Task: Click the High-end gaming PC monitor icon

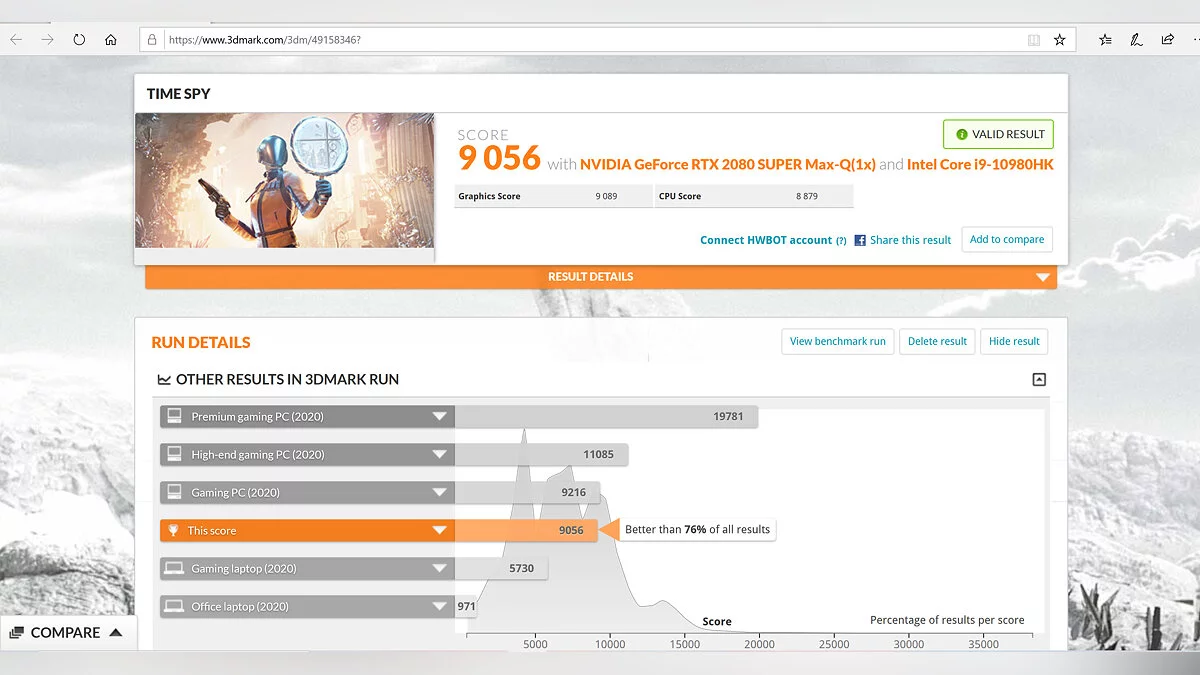Action: click(x=174, y=454)
